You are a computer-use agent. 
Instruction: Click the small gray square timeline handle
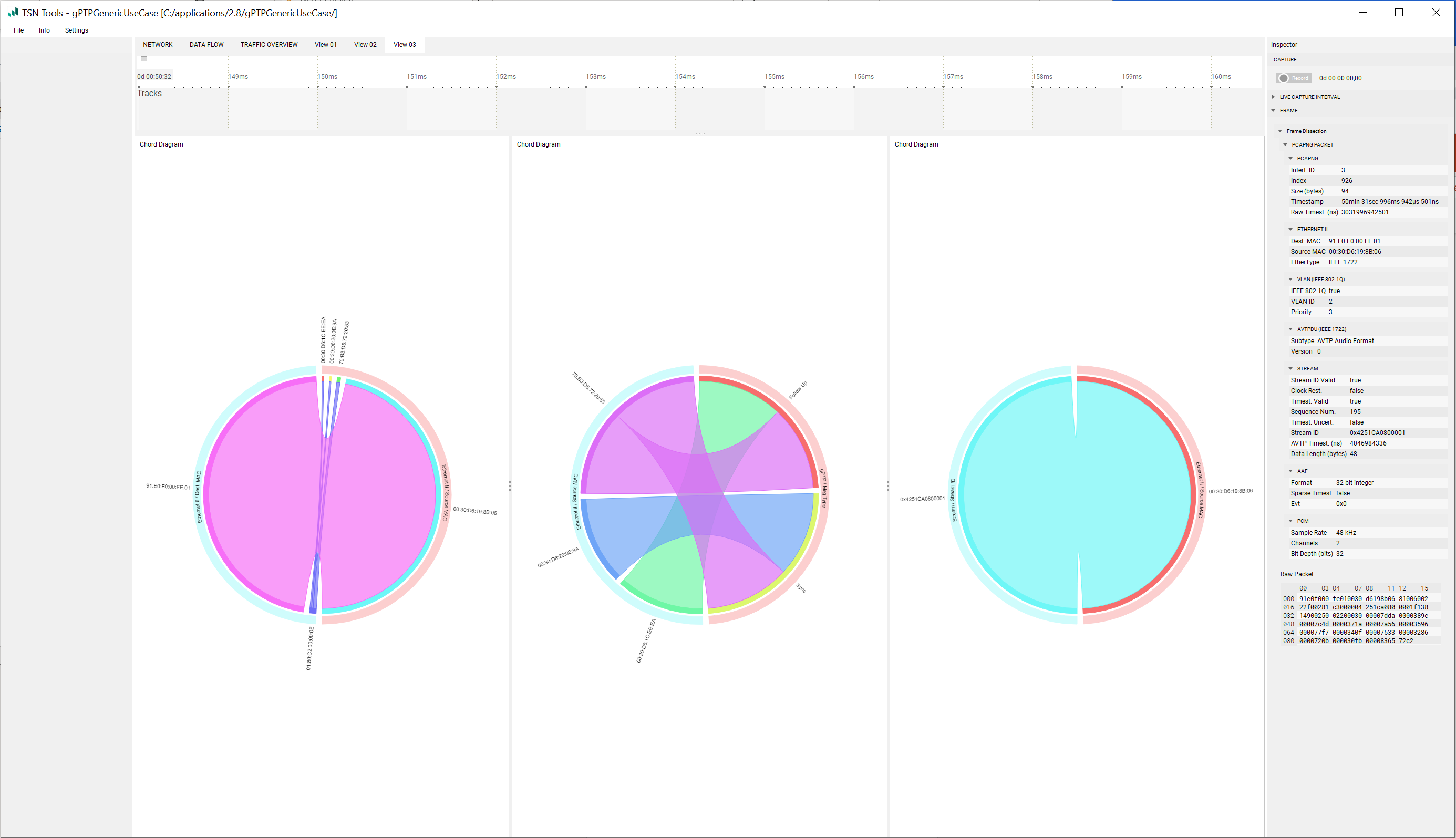tap(144, 59)
